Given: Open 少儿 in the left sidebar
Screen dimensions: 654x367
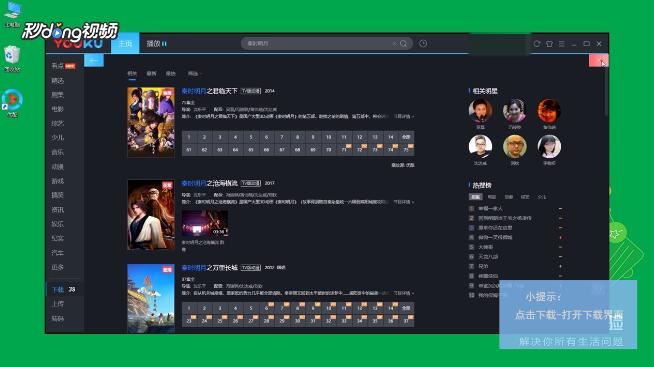Looking at the screenshot, I should pos(58,137).
